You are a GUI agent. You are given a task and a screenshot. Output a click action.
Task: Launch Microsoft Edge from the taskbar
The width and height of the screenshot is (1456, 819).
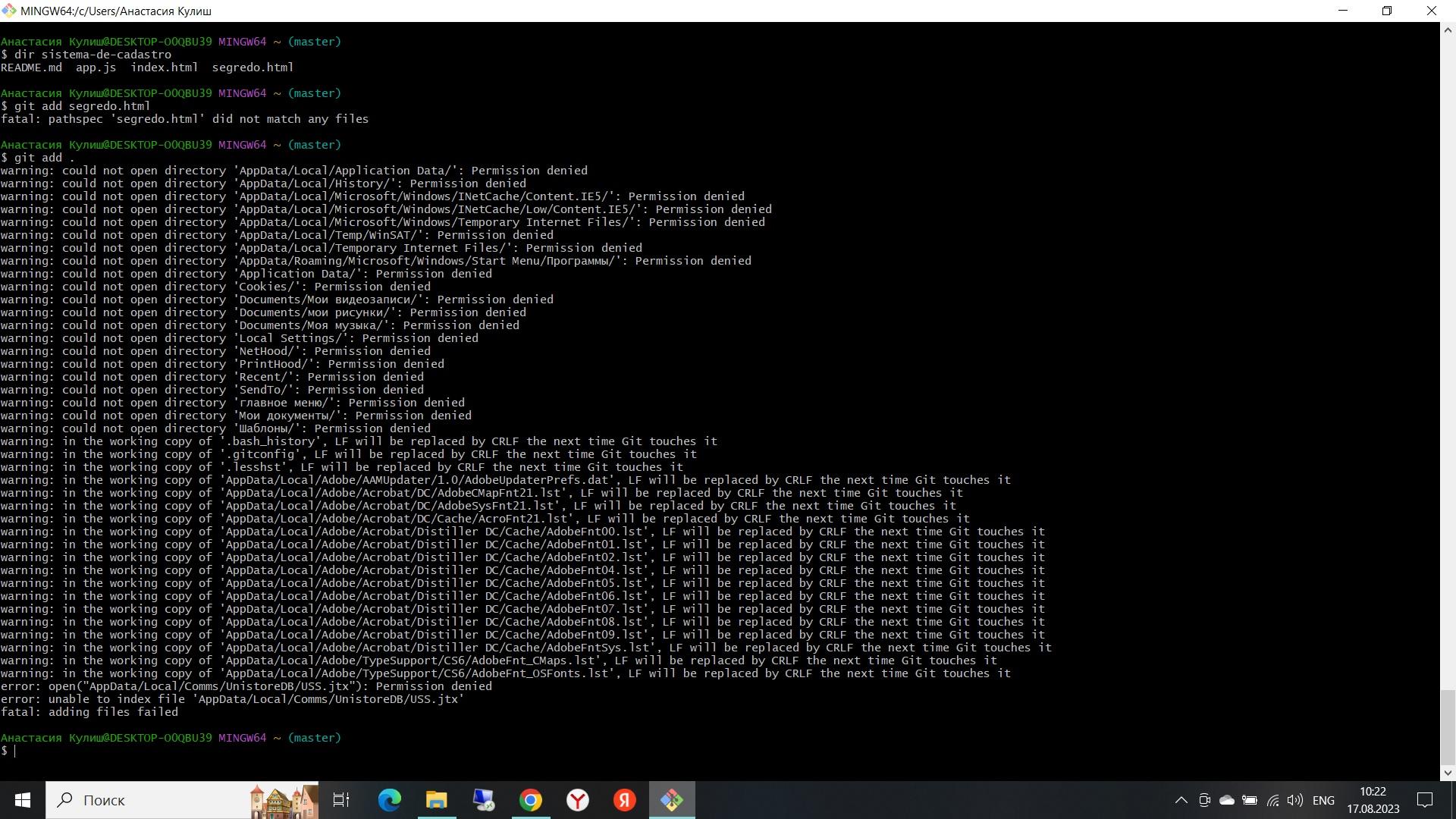pyautogui.click(x=390, y=800)
